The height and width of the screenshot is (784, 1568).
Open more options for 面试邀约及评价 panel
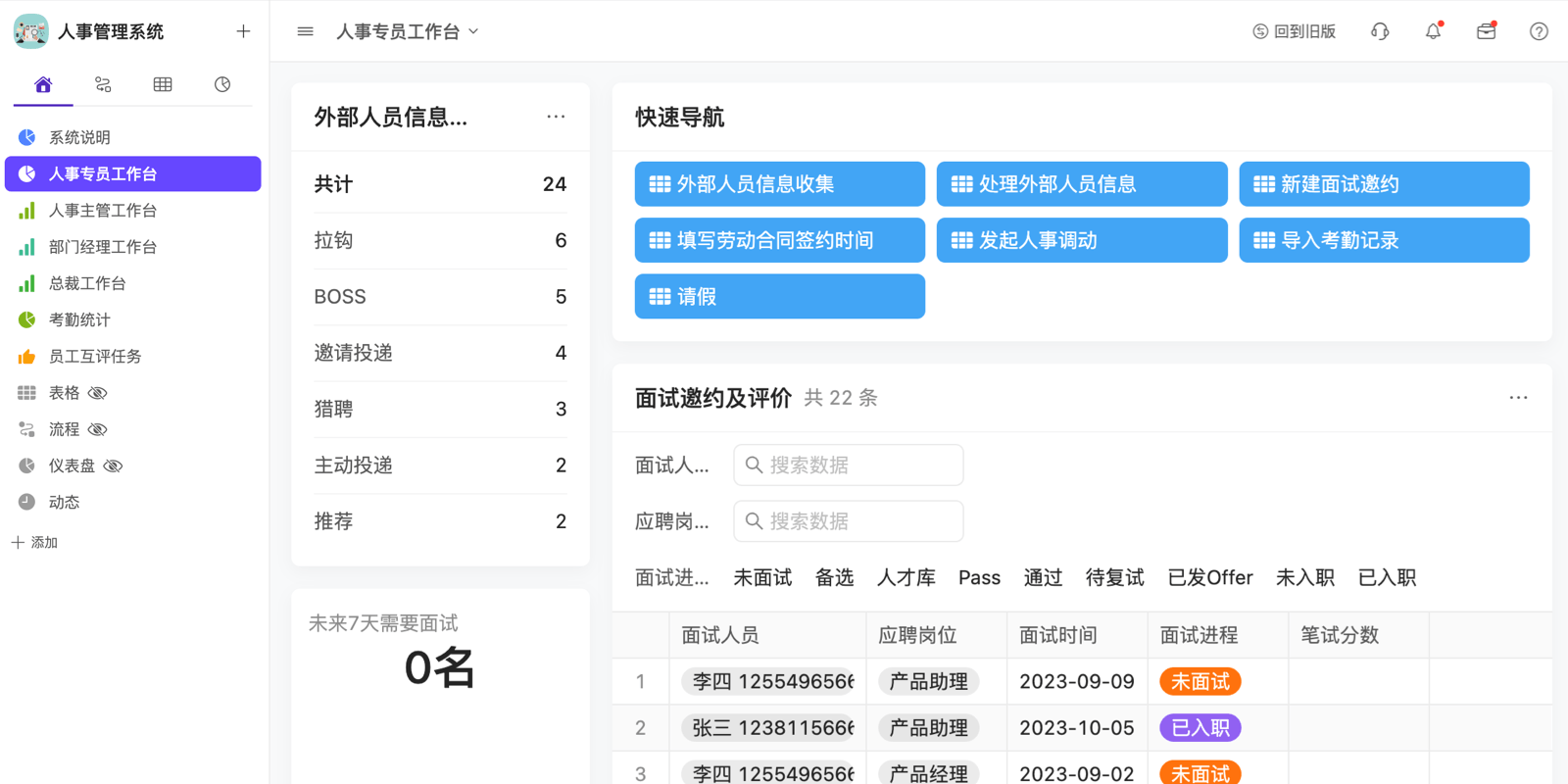coord(1518,398)
